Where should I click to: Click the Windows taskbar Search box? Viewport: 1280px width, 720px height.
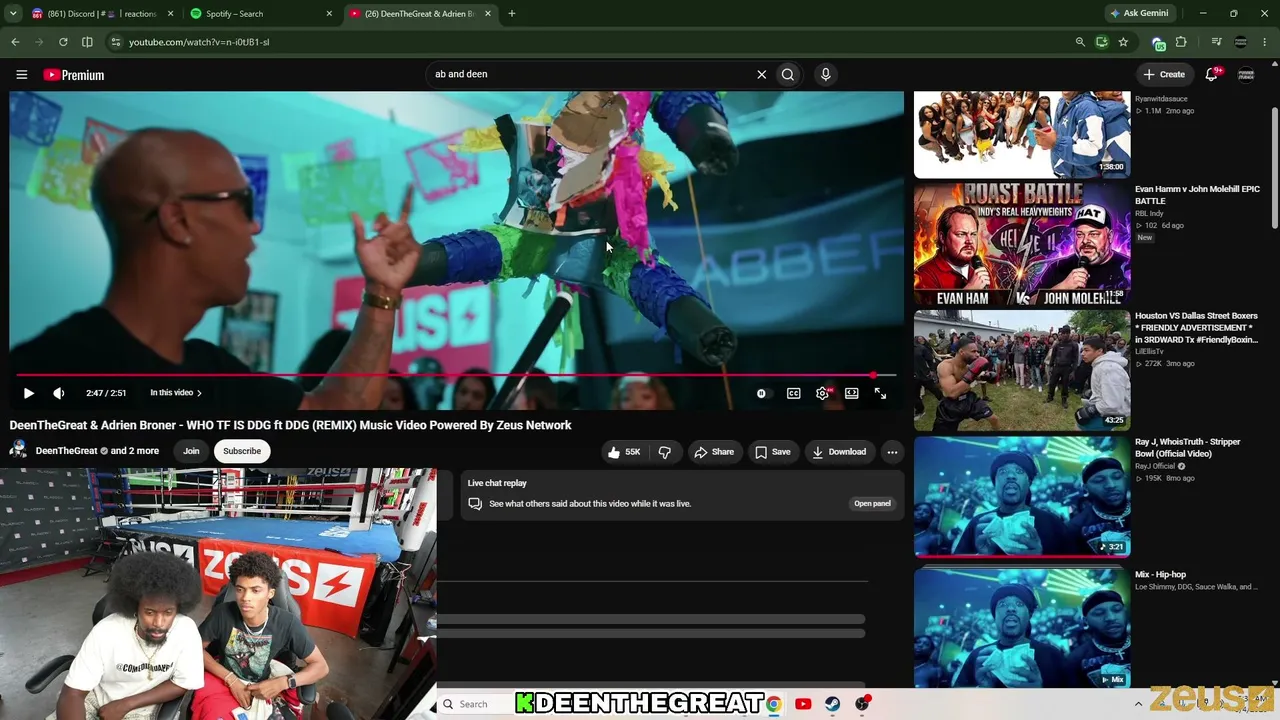(x=476, y=704)
